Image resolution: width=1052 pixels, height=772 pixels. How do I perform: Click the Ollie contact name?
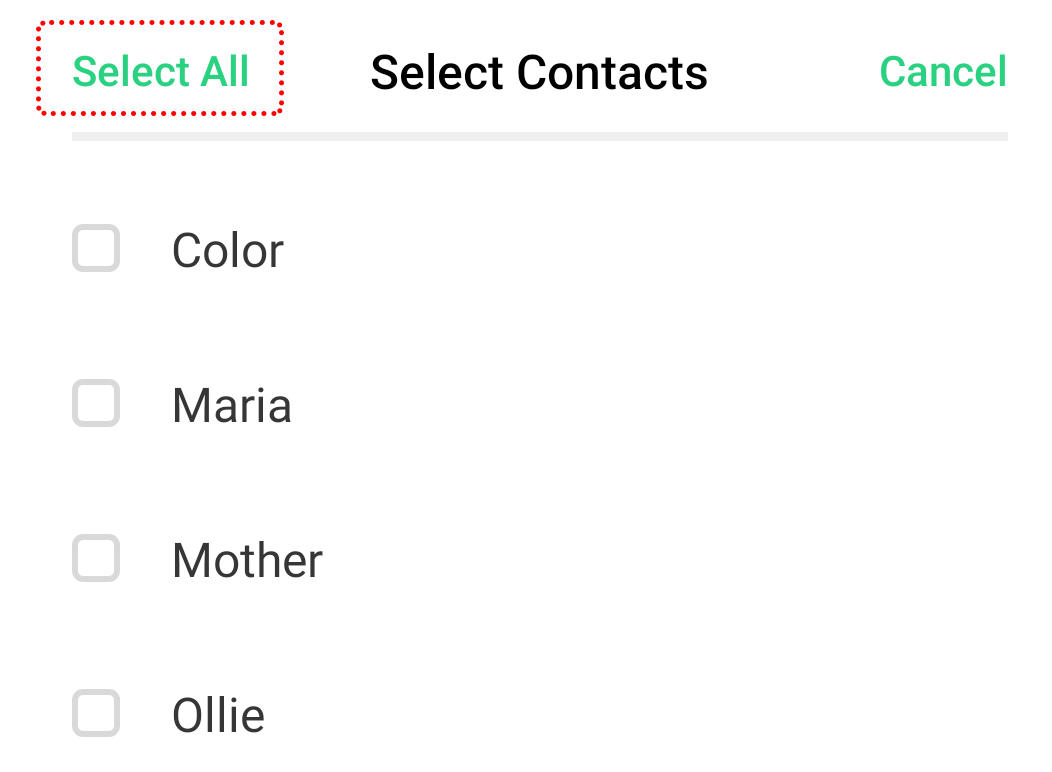pyautogui.click(x=218, y=716)
